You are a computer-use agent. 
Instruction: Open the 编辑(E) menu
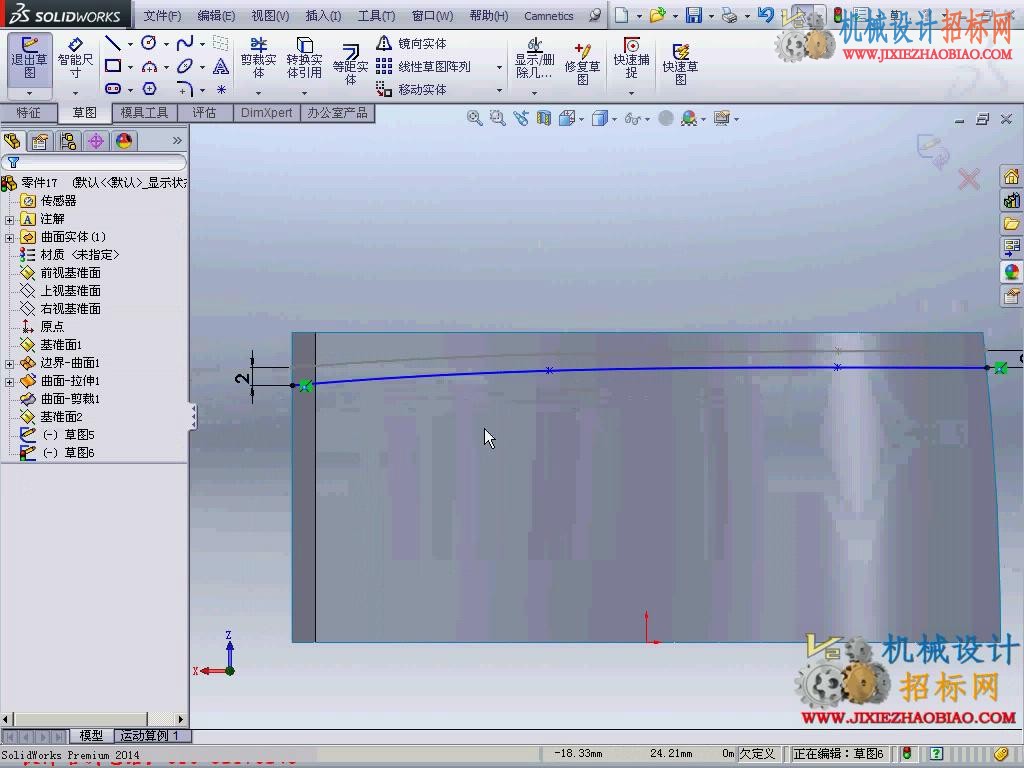click(x=216, y=16)
